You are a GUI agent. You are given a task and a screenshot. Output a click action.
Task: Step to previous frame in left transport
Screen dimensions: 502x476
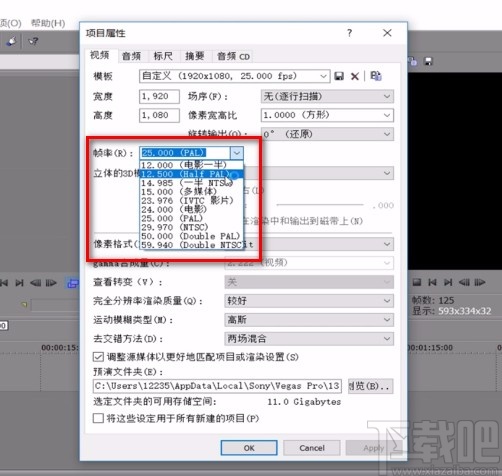coord(35,283)
